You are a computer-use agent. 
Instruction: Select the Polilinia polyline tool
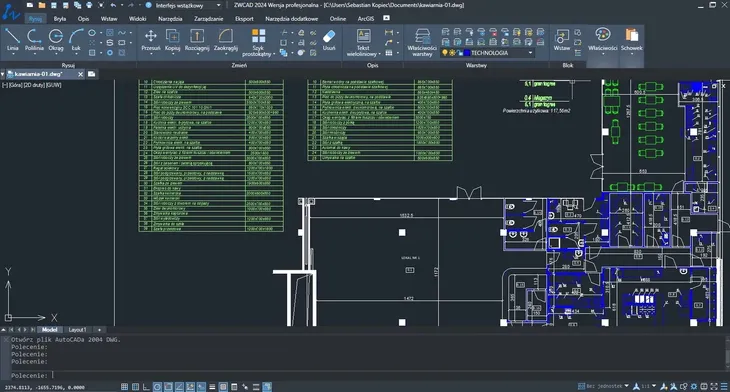(34, 39)
